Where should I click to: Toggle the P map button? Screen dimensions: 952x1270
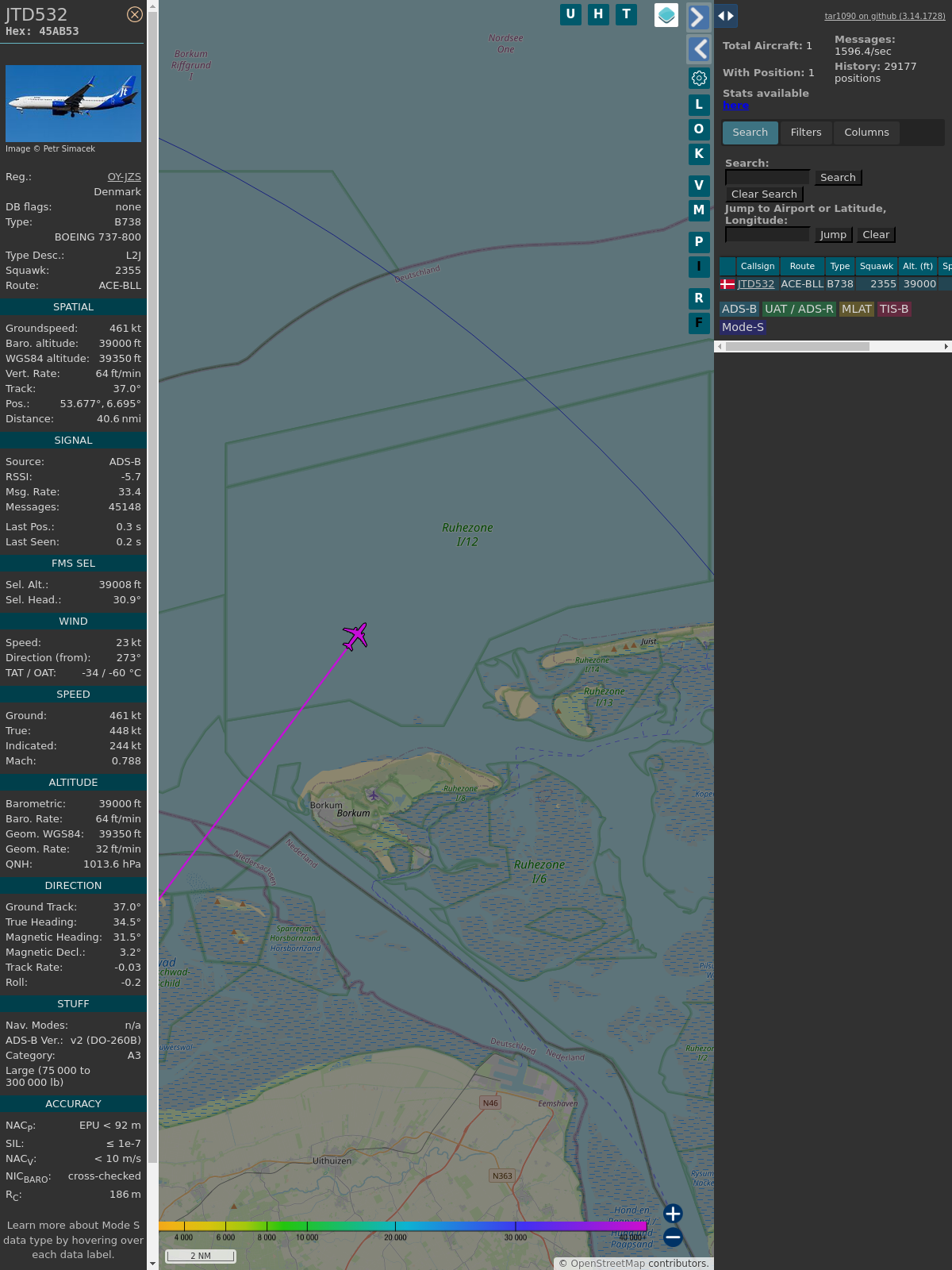(x=699, y=242)
